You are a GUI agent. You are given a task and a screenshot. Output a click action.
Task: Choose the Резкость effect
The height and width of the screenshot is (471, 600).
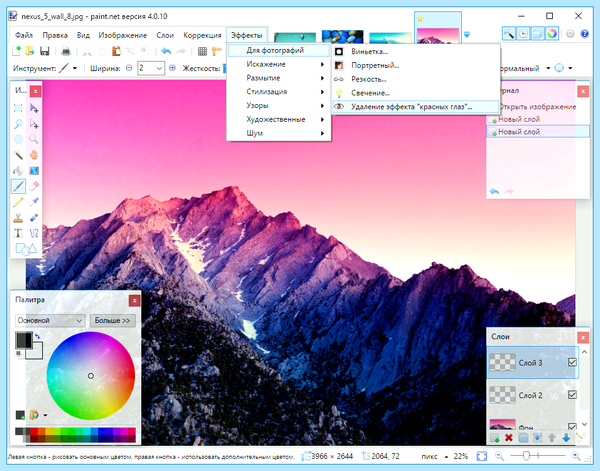(x=416, y=79)
